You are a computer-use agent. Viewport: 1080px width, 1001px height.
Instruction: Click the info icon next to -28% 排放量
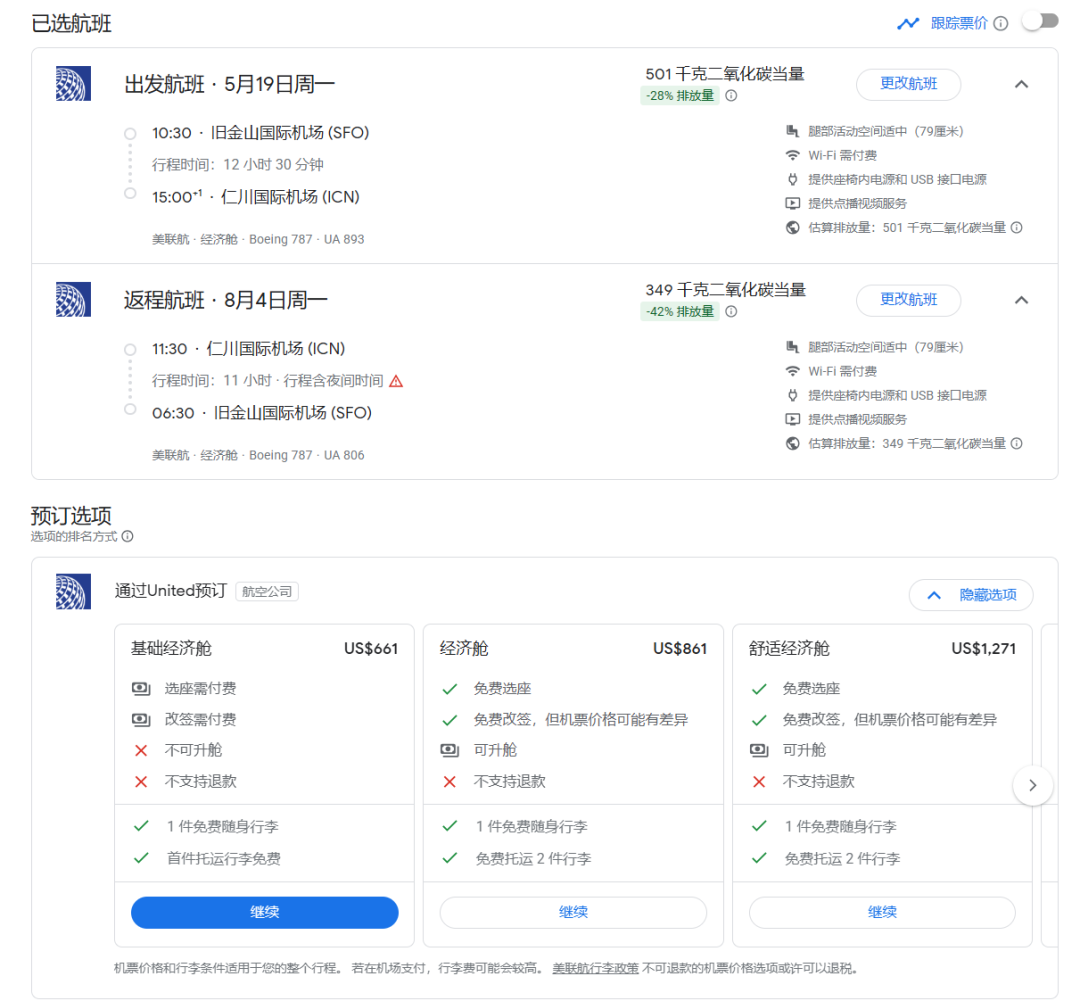coord(731,96)
